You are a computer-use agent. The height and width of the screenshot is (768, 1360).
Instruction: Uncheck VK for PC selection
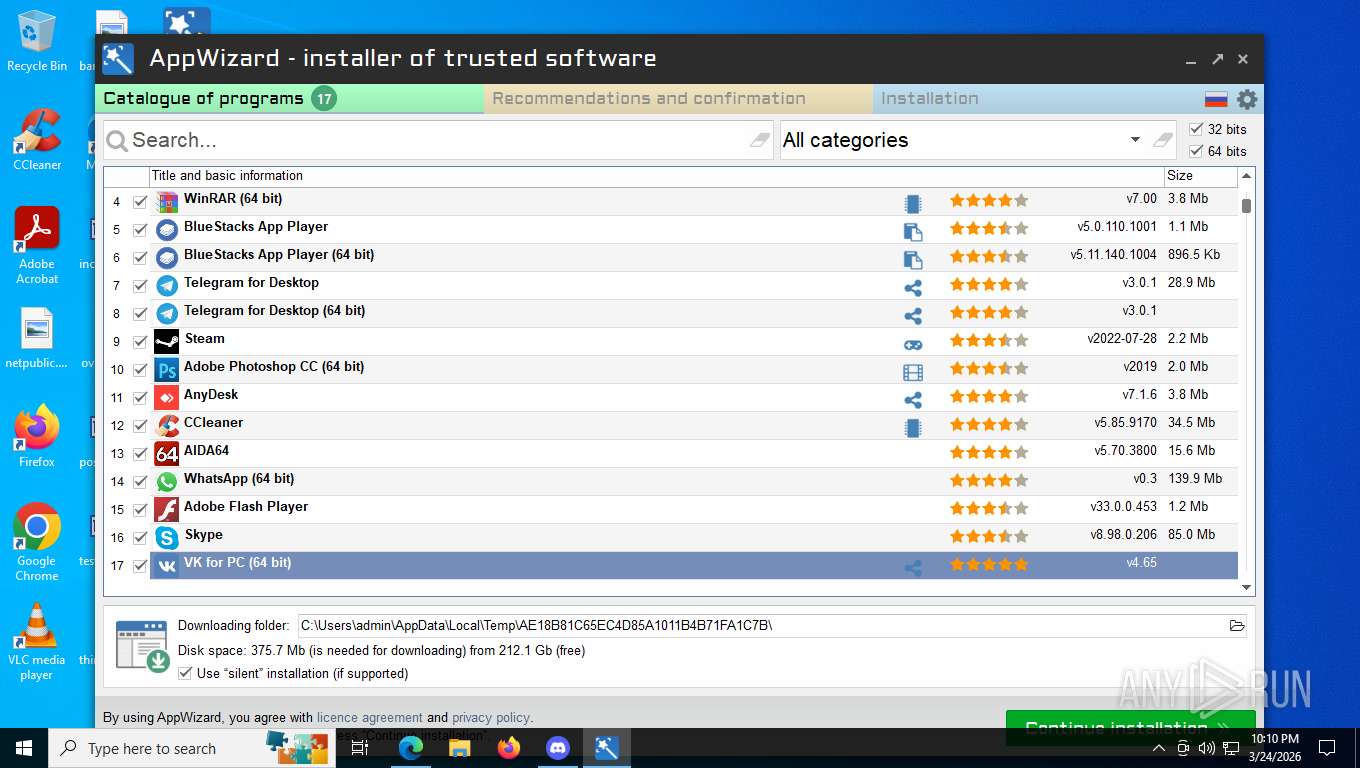[140, 566]
